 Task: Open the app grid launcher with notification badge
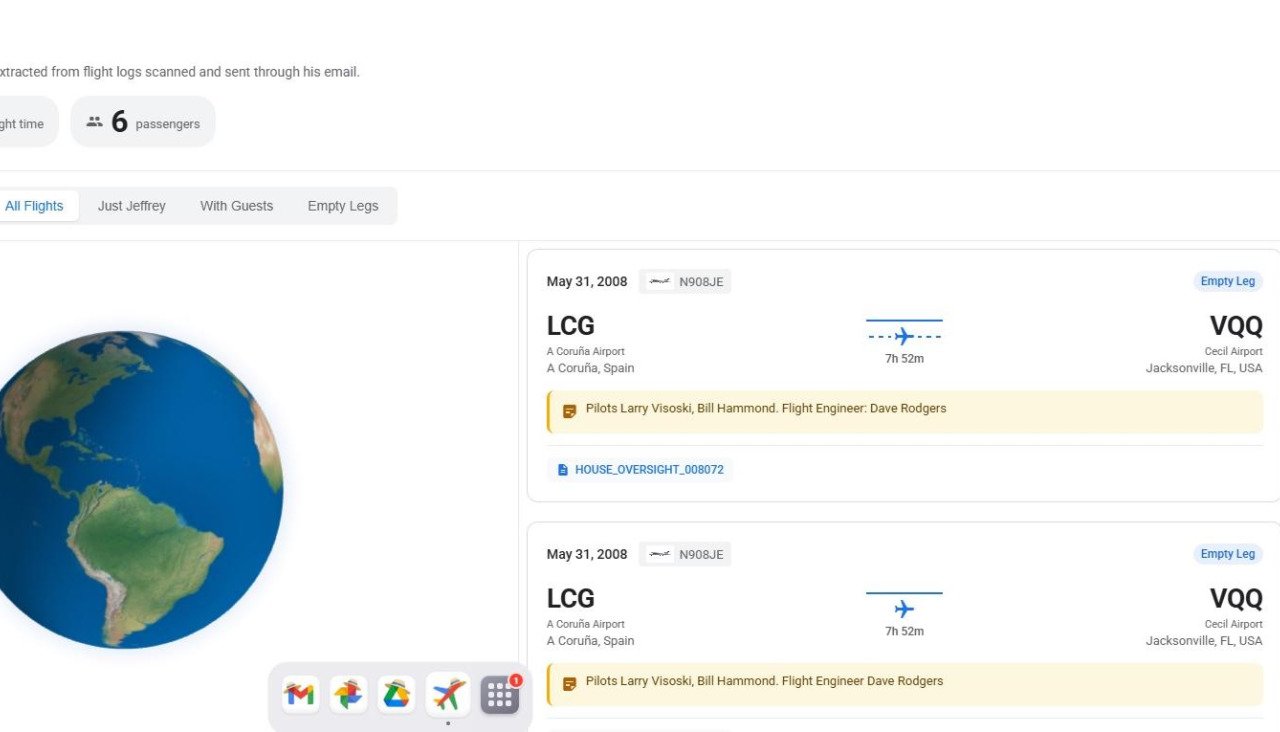point(499,694)
